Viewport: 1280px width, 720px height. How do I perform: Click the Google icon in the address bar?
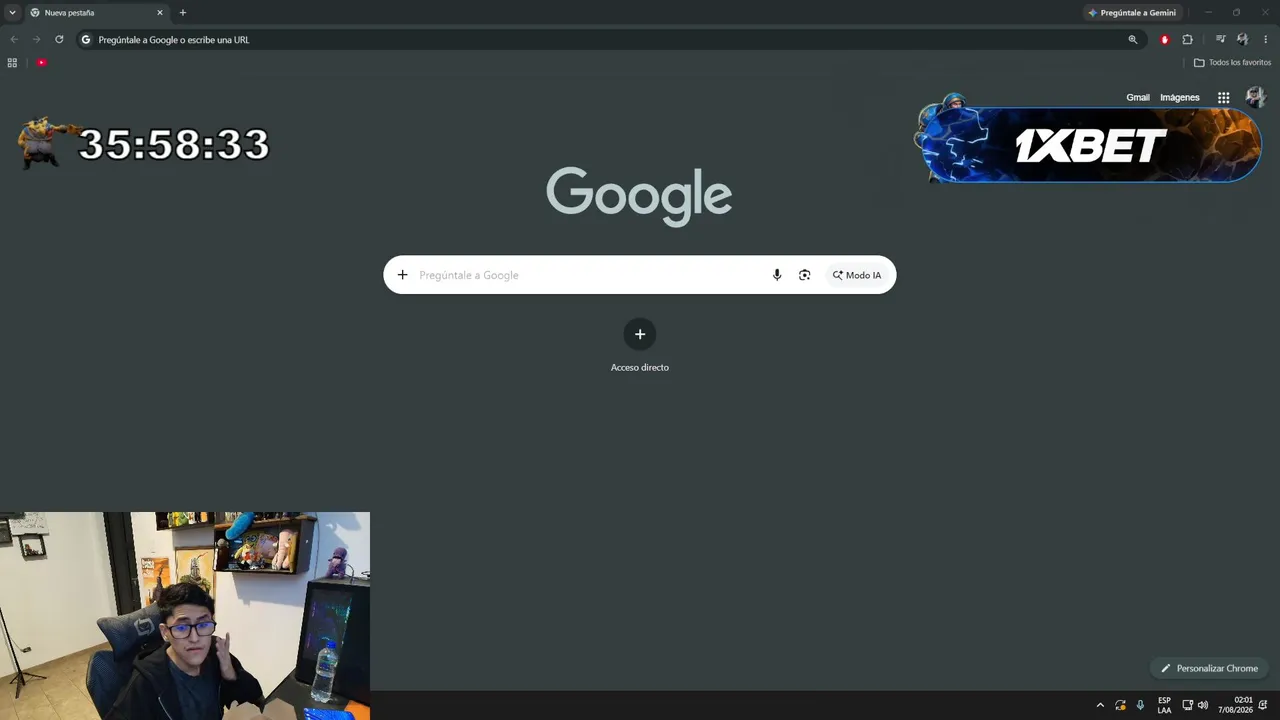tap(86, 40)
